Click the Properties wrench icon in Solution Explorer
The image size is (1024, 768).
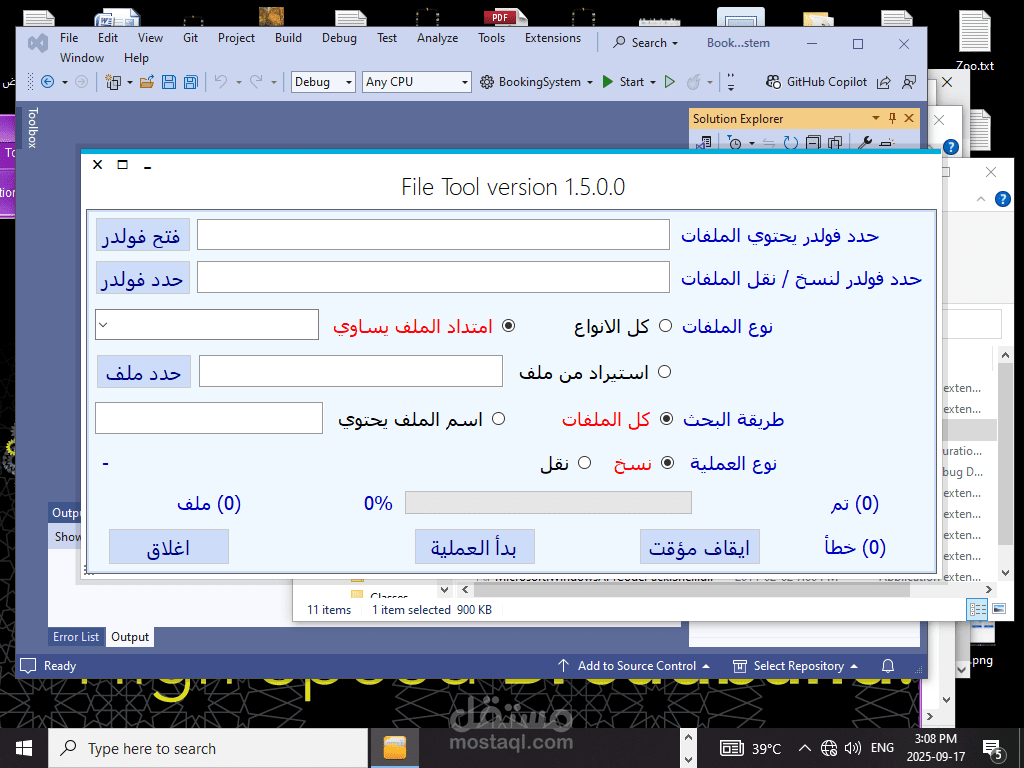click(865, 142)
